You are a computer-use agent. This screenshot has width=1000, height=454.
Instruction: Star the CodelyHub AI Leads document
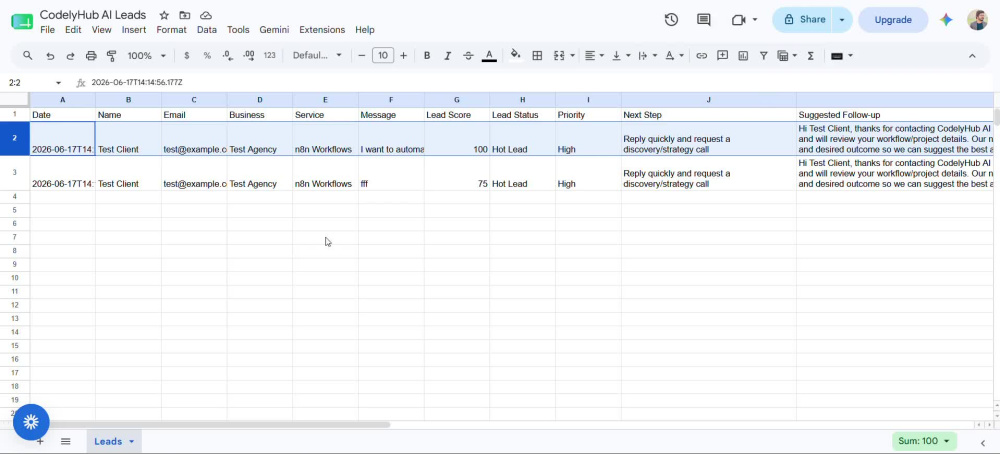[164, 15]
